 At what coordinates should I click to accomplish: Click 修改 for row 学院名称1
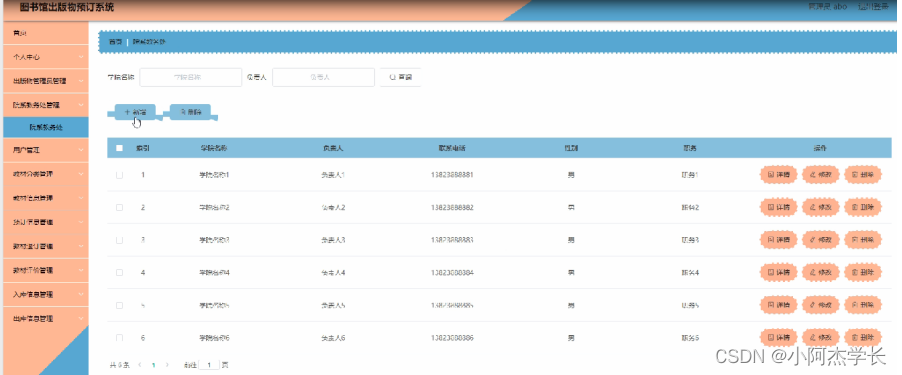click(821, 174)
